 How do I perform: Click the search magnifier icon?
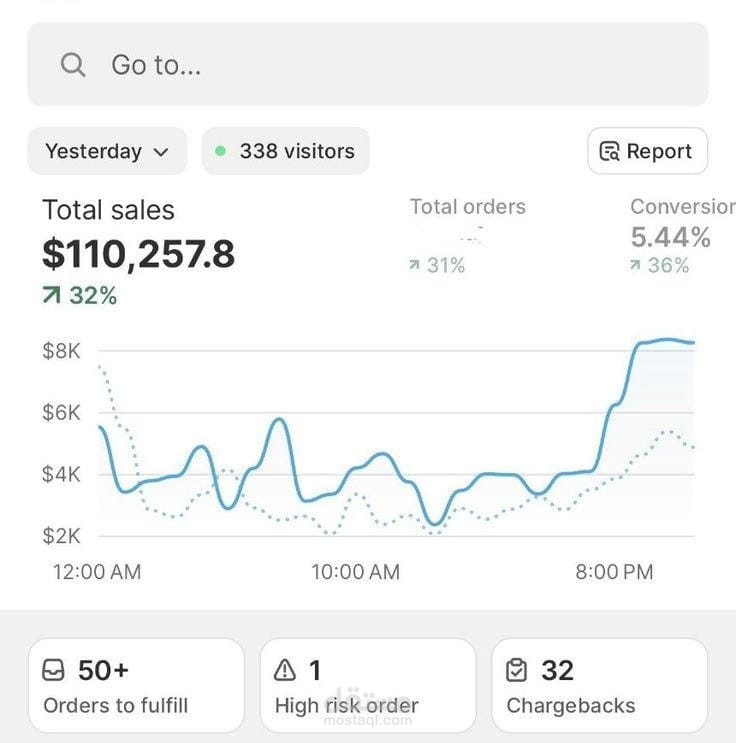[73, 65]
